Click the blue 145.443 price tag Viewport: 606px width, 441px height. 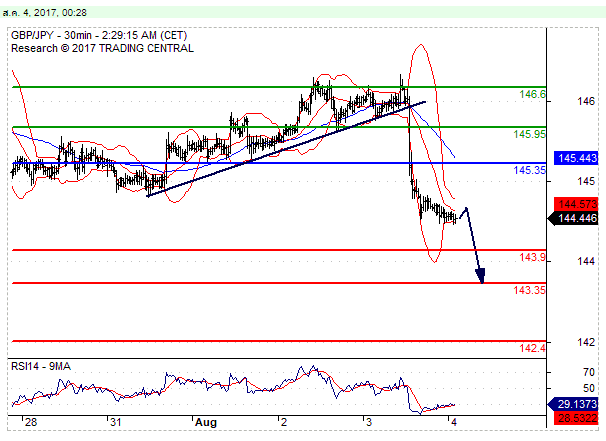click(x=576, y=158)
